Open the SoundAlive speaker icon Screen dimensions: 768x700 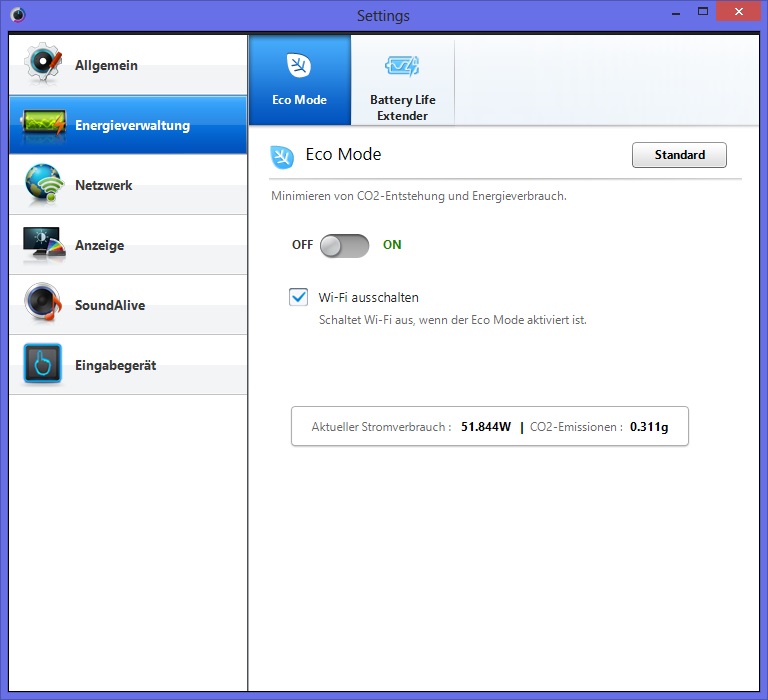pos(44,302)
